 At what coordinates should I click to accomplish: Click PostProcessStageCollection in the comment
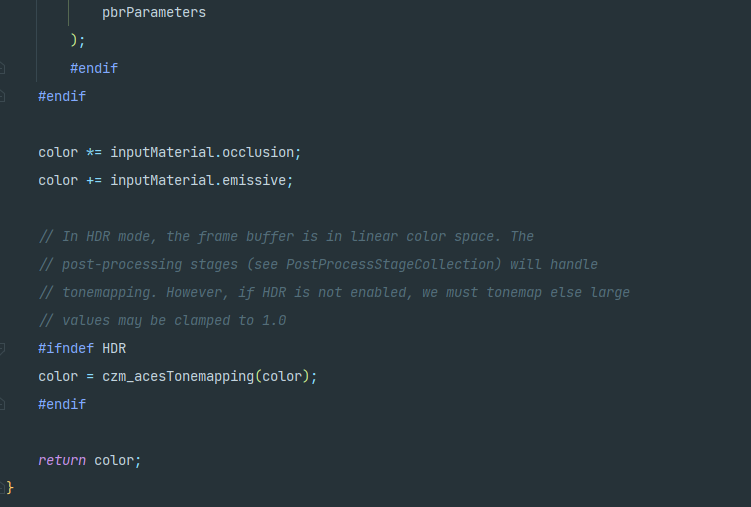pos(390,264)
